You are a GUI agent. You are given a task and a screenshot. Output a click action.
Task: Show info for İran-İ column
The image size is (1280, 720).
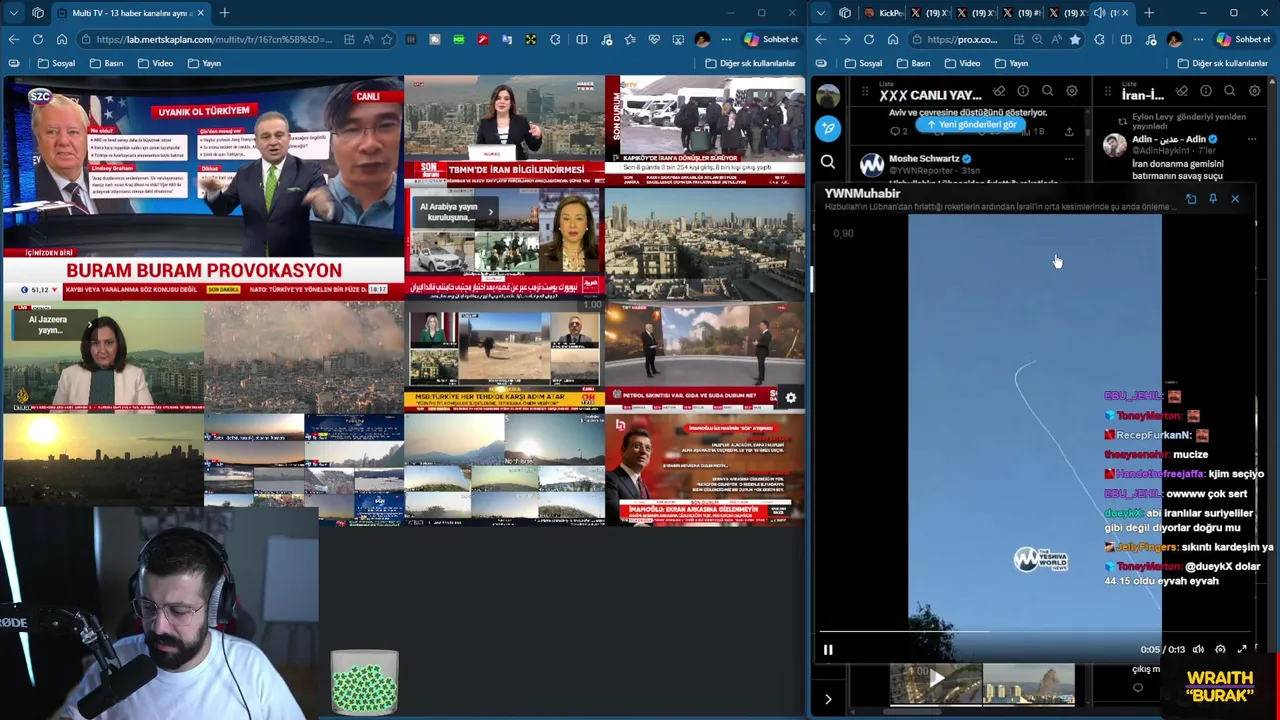pos(1206,91)
